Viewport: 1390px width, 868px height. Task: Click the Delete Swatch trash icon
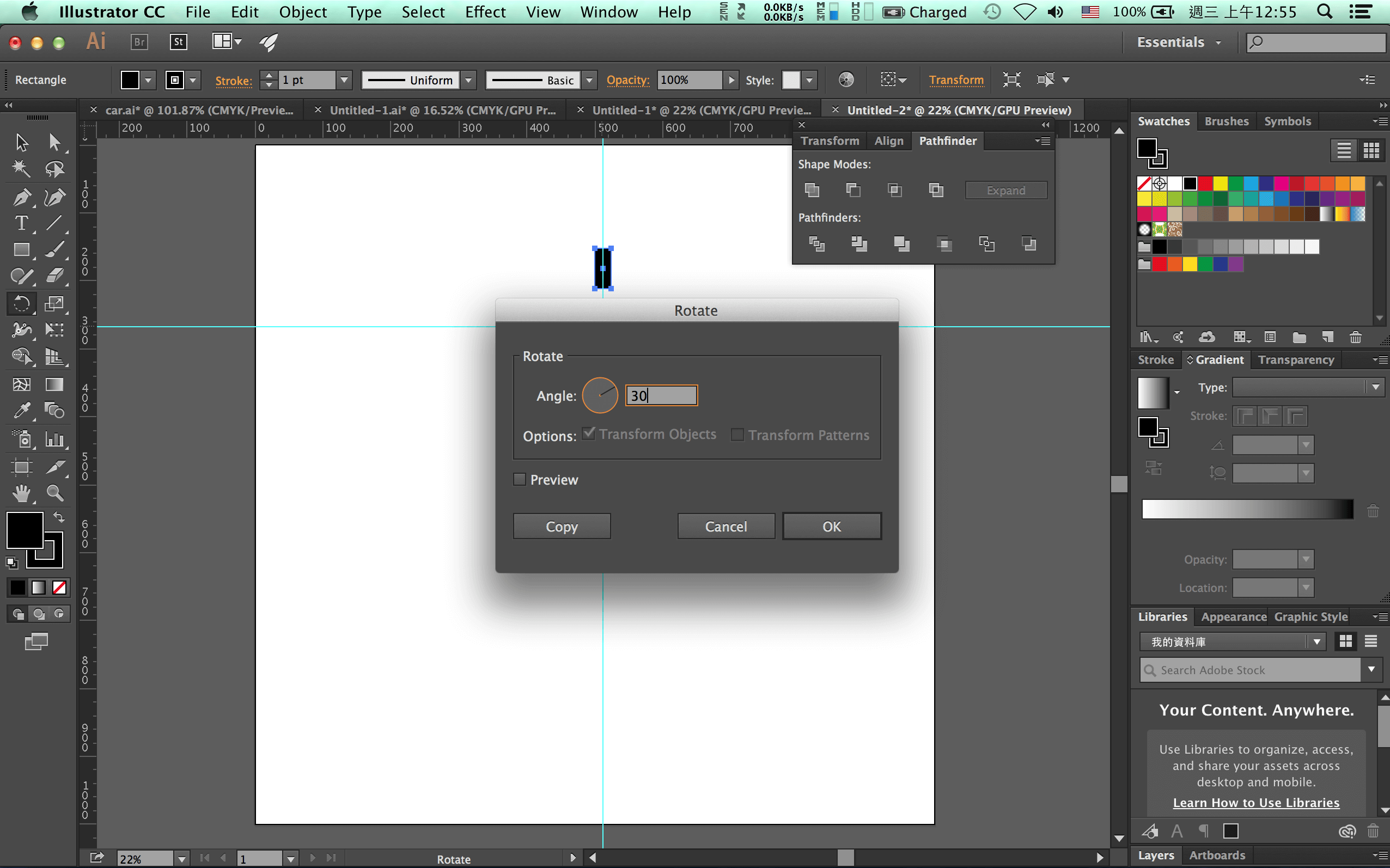(1355, 338)
